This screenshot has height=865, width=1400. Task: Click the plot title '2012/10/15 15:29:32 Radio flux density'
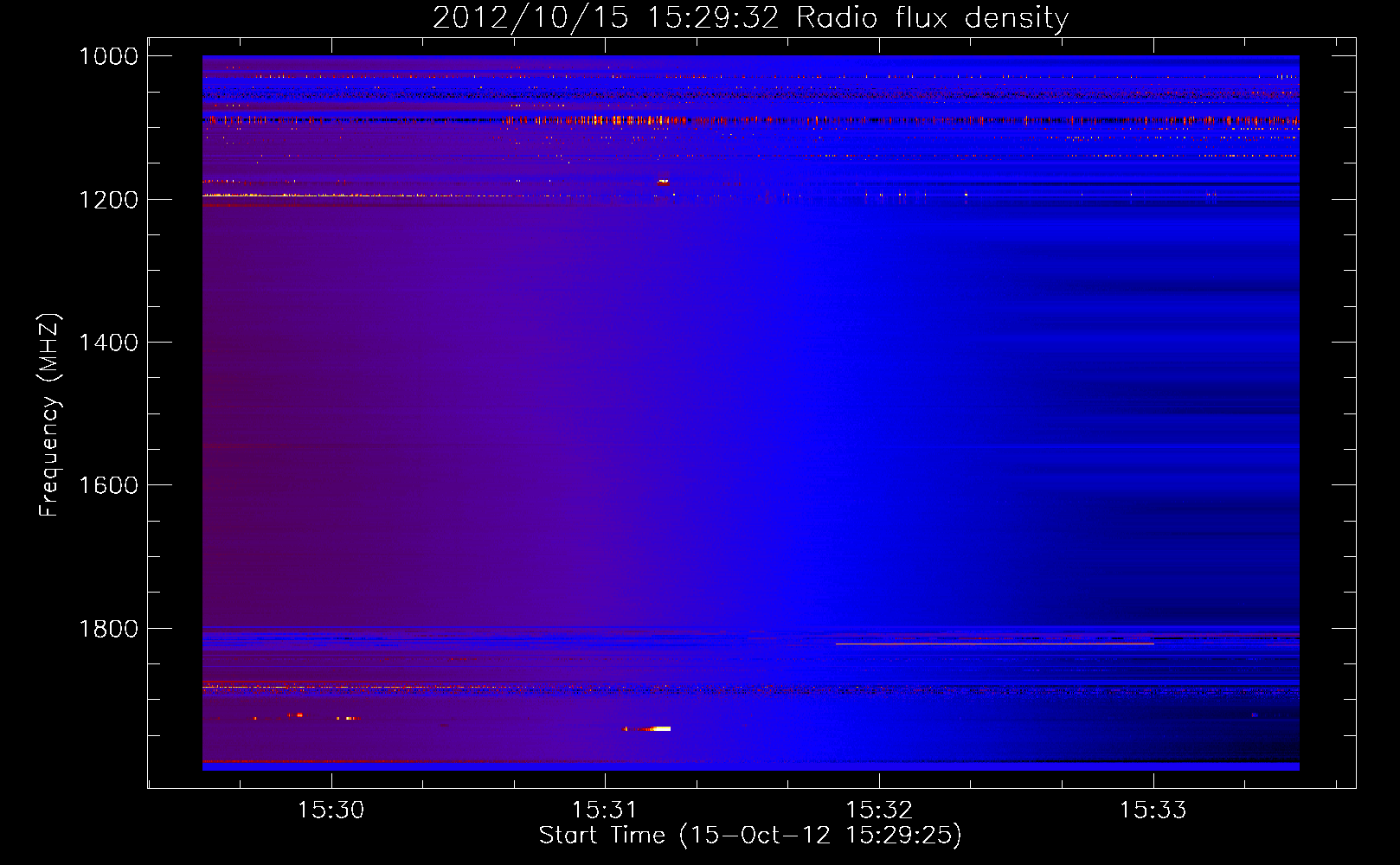(x=750, y=17)
